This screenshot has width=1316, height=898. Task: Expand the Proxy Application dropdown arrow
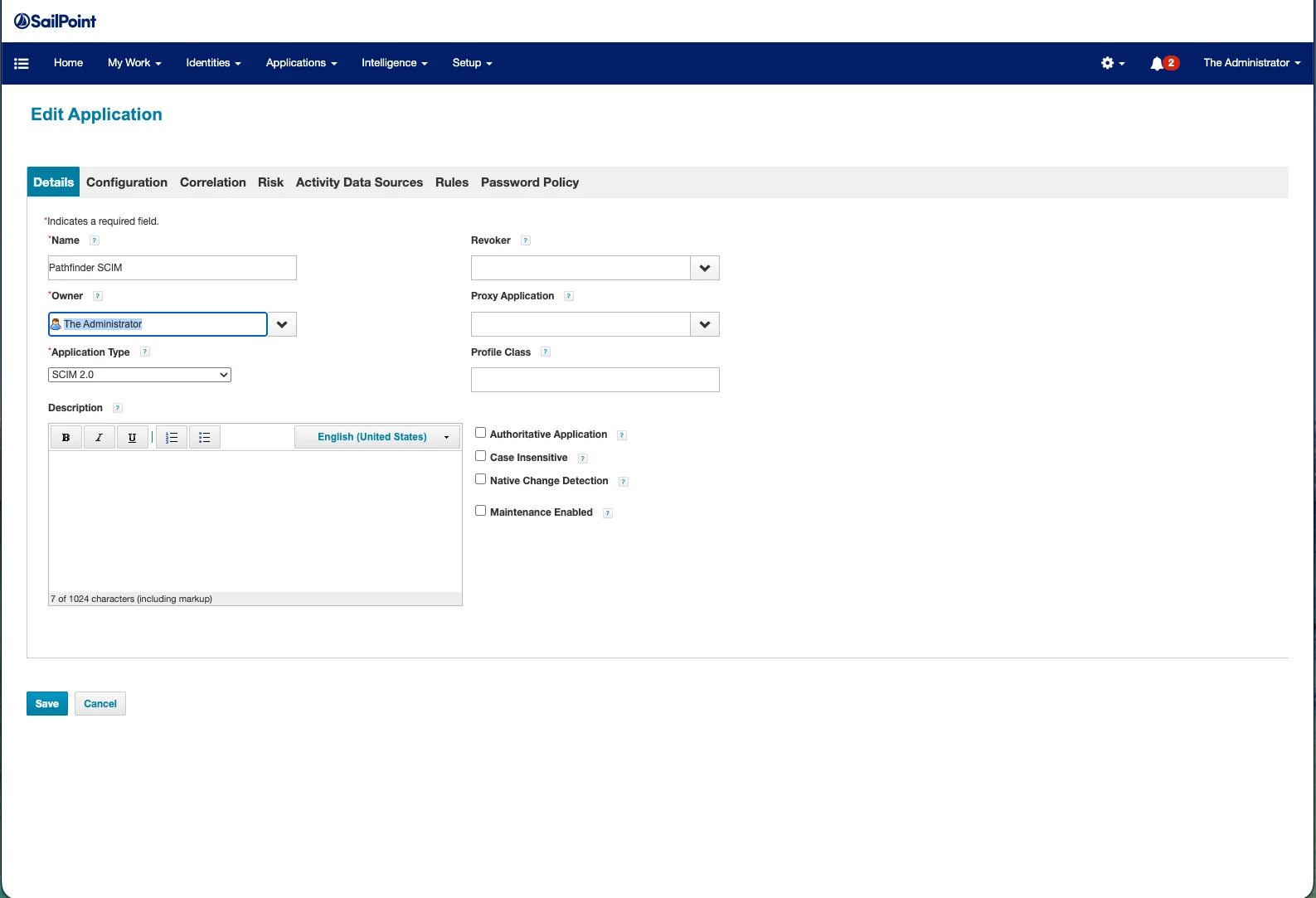pyautogui.click(x=705, y=324)
